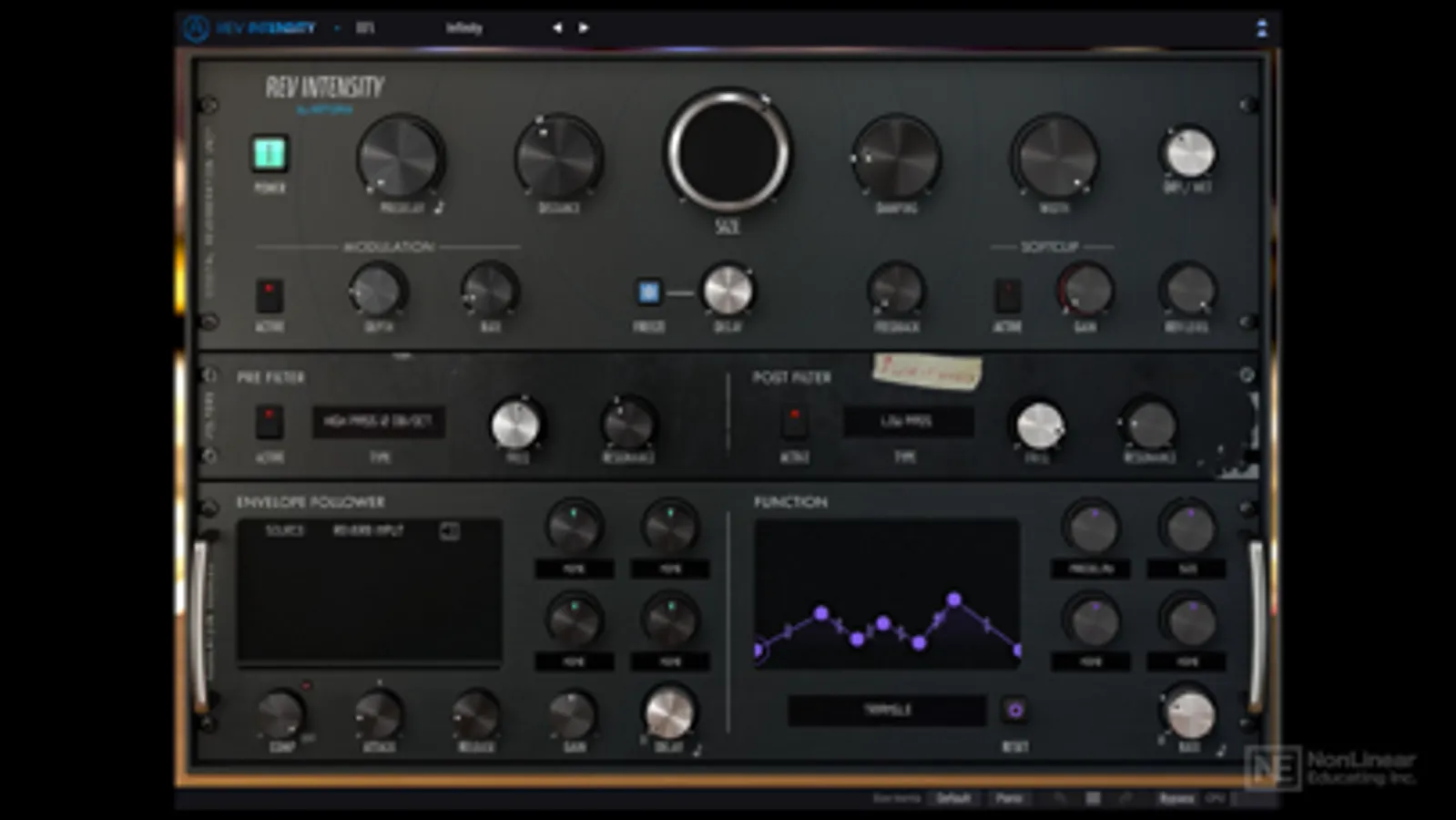Screen dimensions: 1456x820
Task: Open the Envelope Follower Source dropdown
Action: pyautogui.click(x=368, y=530)
